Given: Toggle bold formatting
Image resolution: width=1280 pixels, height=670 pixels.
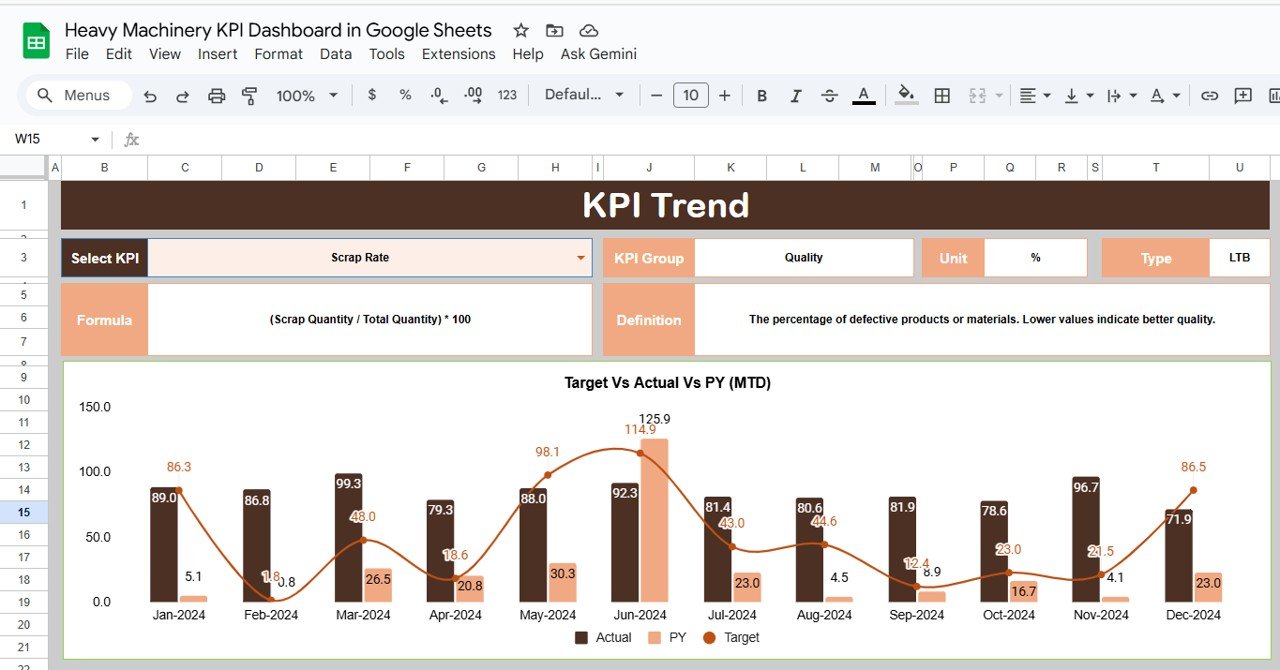Looking at the screenshot, I should point(762,95).
